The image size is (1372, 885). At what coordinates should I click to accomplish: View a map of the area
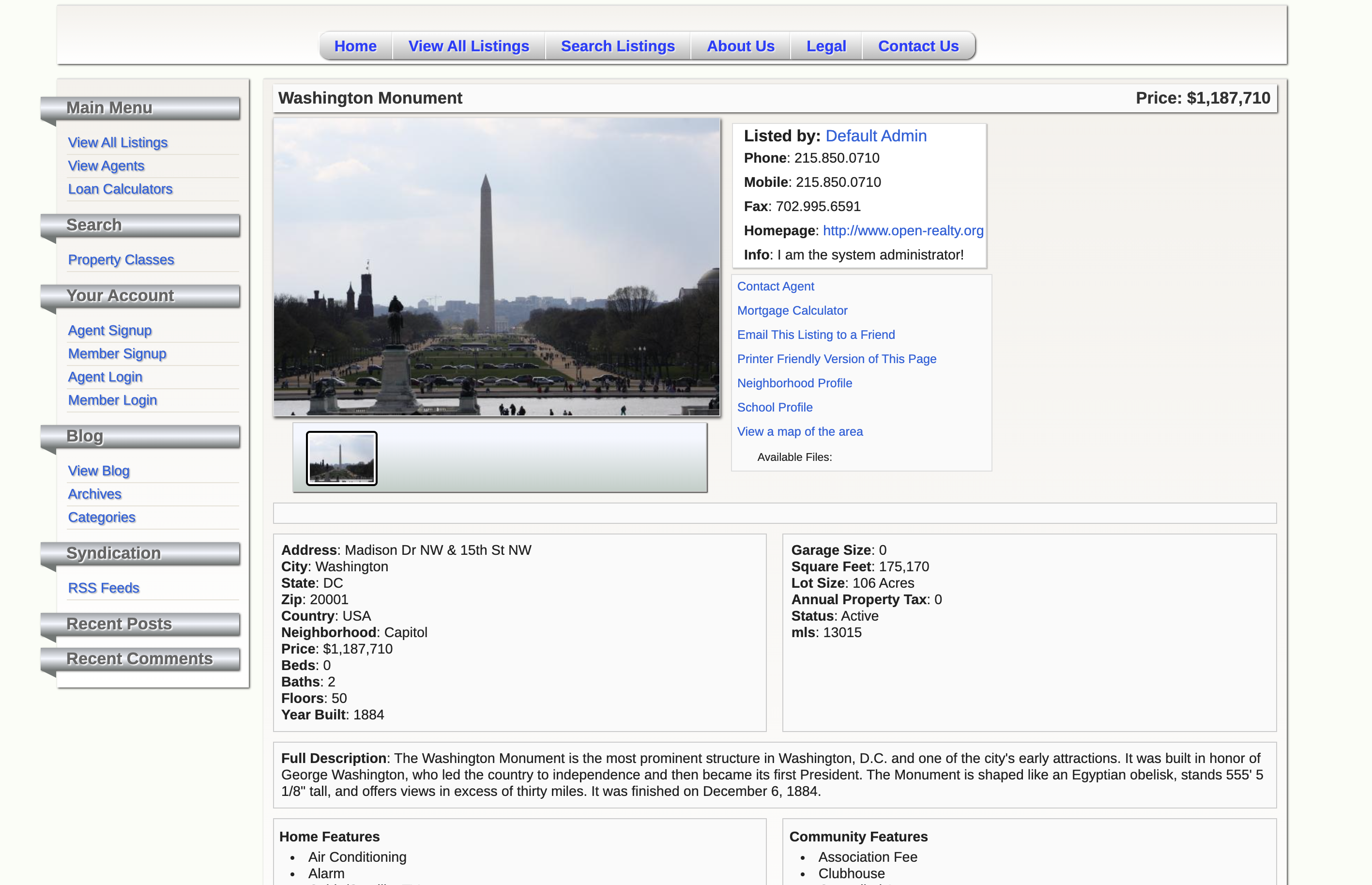(800, 431)
